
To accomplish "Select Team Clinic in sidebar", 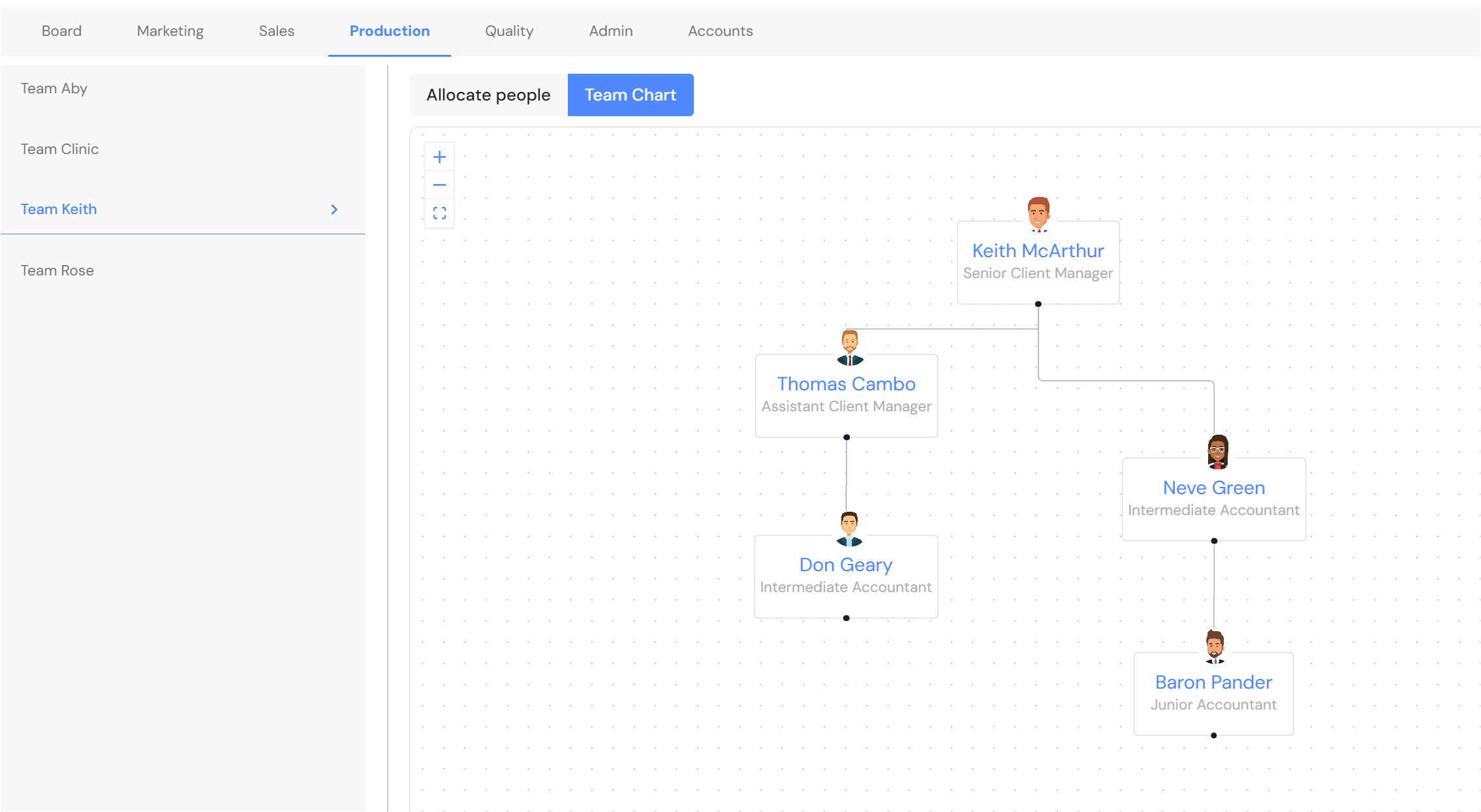I will point(59,149).
